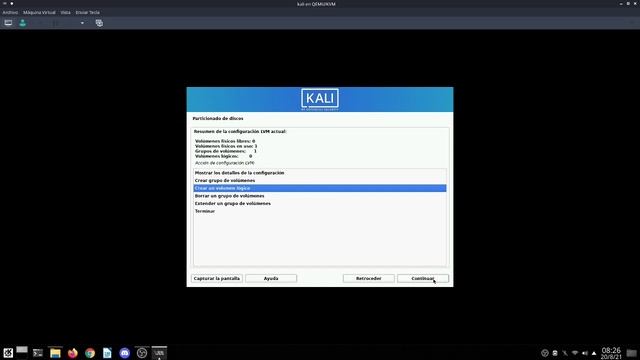This screenshot has height=360, width=640.
Task: Click the graphical console monitor icon
Action: click(8, 23)
